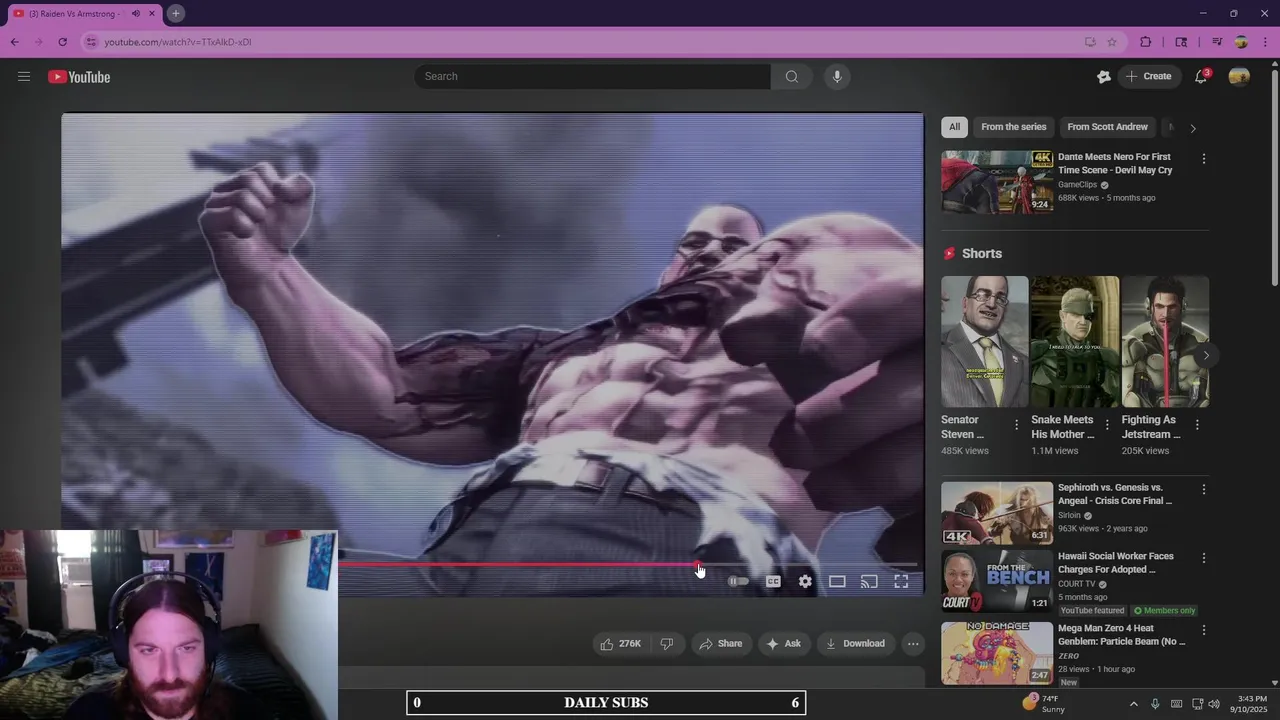The width and height of the screenshot is (1280, 720).
Task: Open Chrome profile avatar in toolbar
Action: [x=1241, y=42]
